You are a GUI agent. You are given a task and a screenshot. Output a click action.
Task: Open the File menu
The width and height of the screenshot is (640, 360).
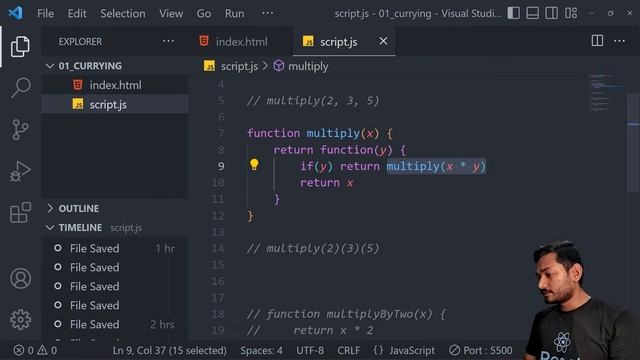pyautogui.click(x=45, y=13)
